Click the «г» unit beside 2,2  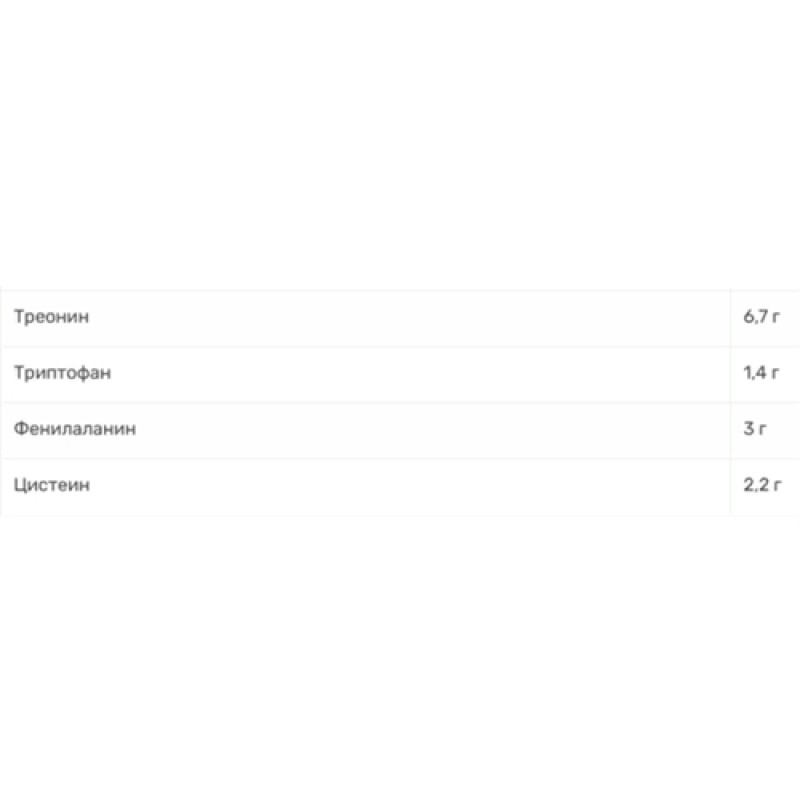[774, 487]
